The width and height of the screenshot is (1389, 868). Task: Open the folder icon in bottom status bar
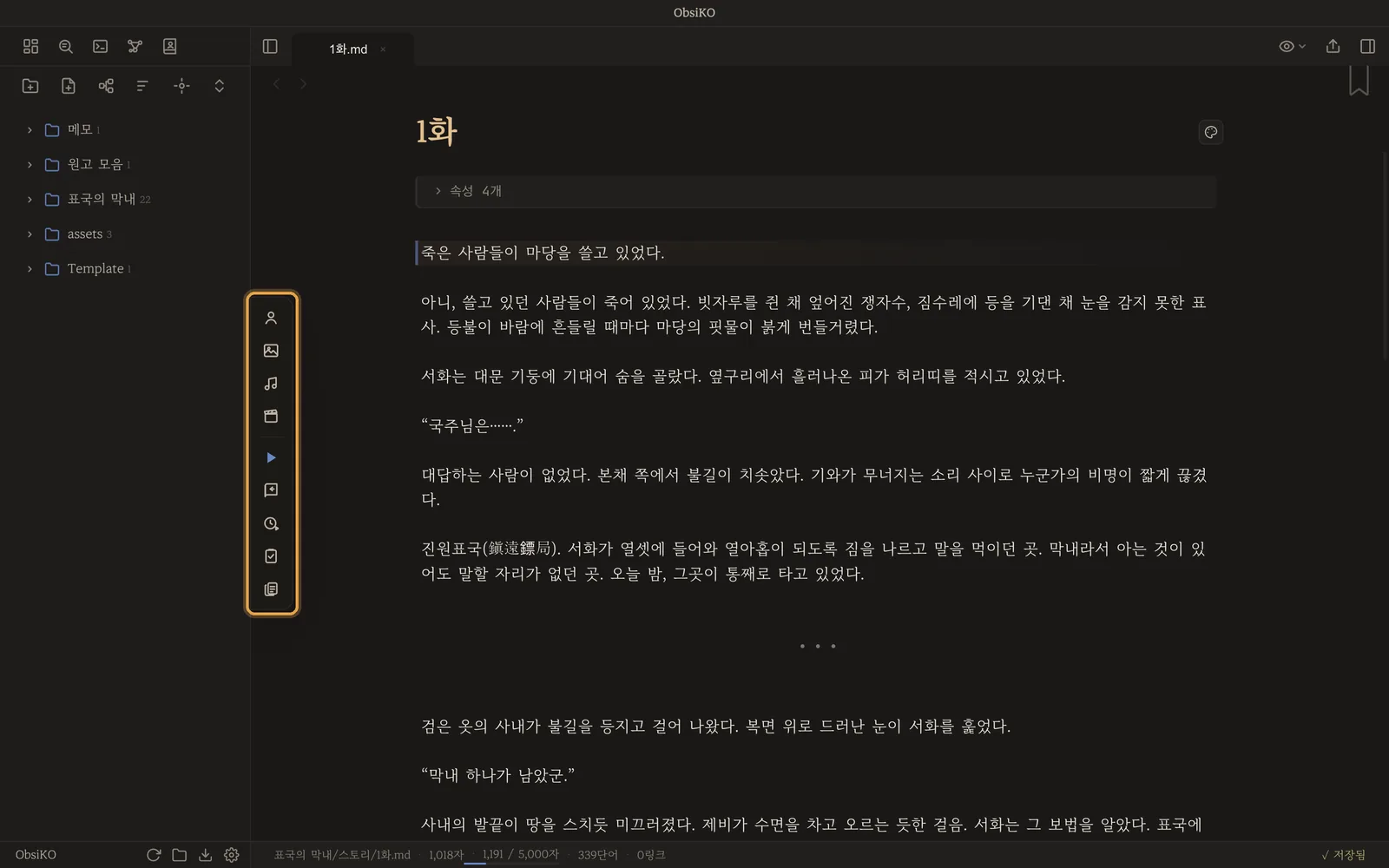(x=180, y=855)
